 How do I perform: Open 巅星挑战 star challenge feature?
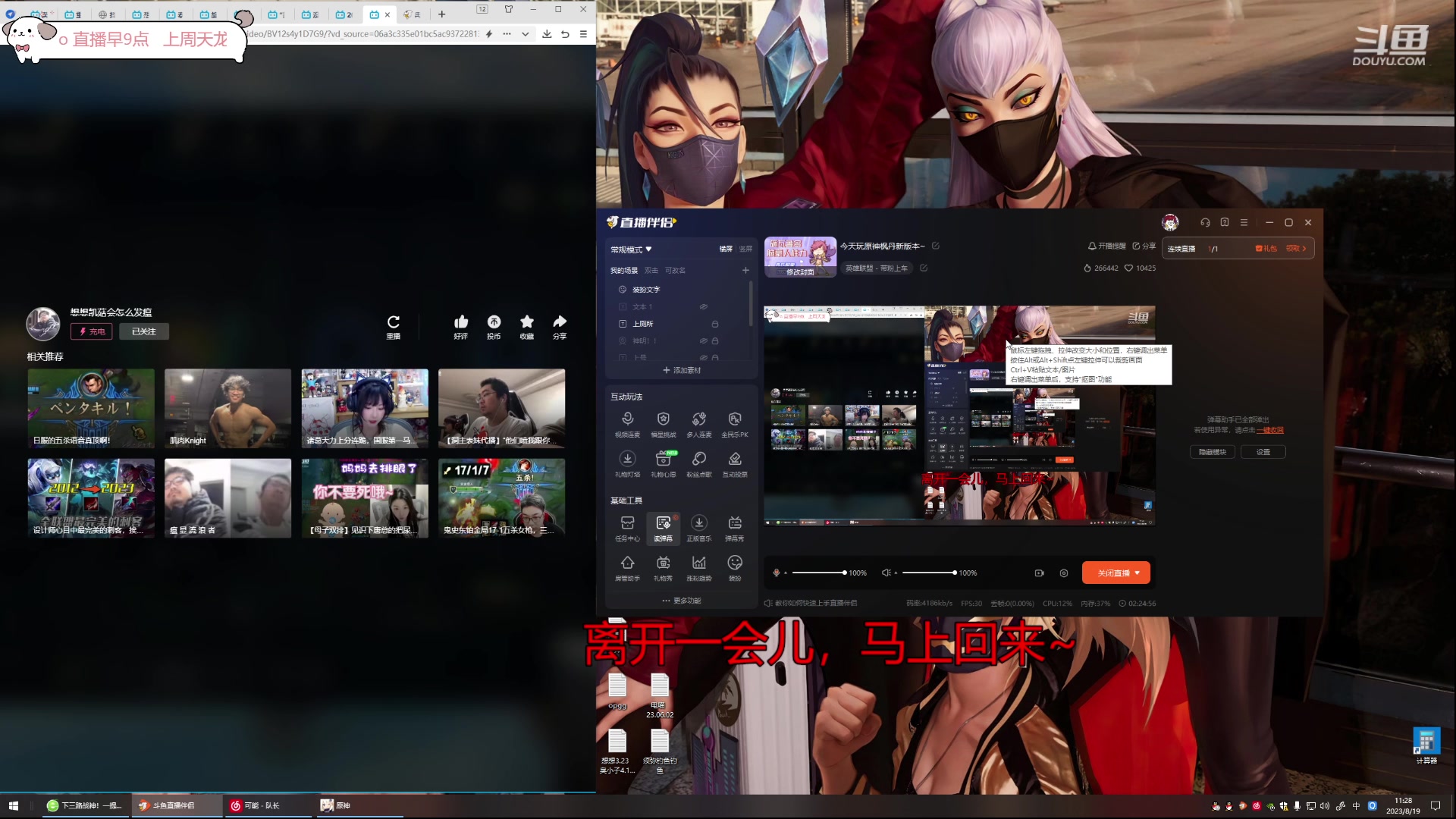663,425
